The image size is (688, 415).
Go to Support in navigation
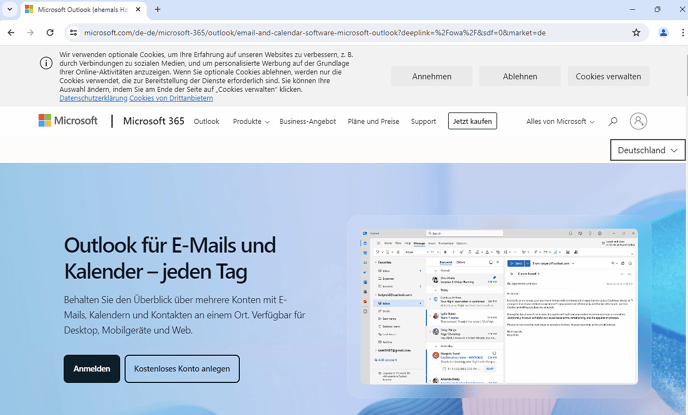click(423, 121)
